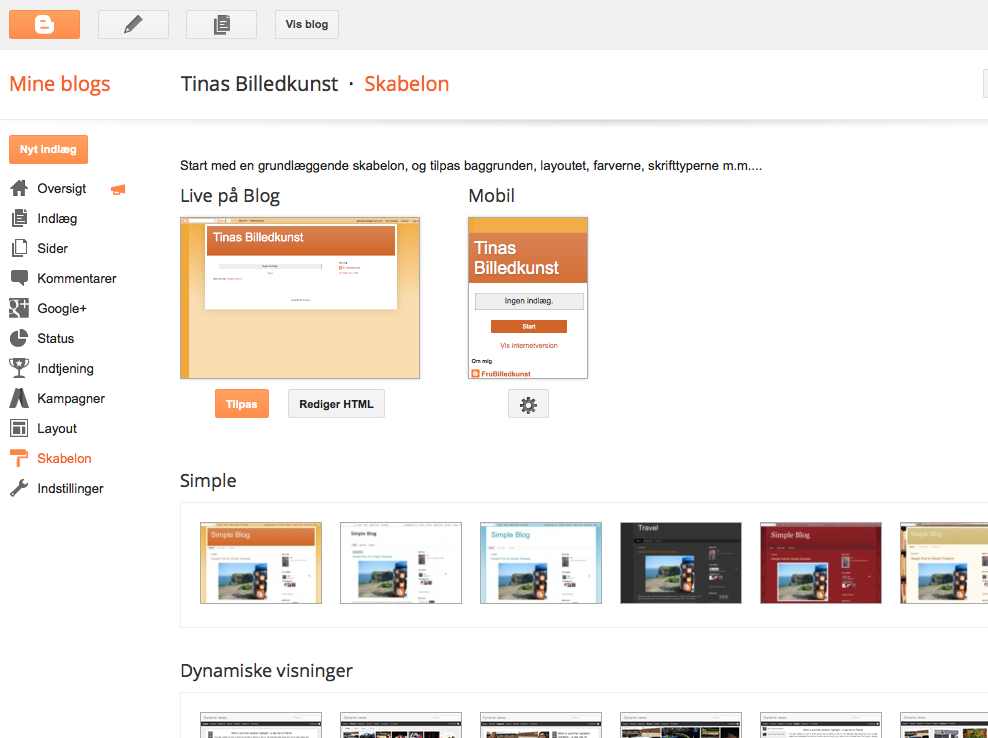Click the orange Blogger logo button
Viewport: 988px width, 738px height.
coord(44,25)
